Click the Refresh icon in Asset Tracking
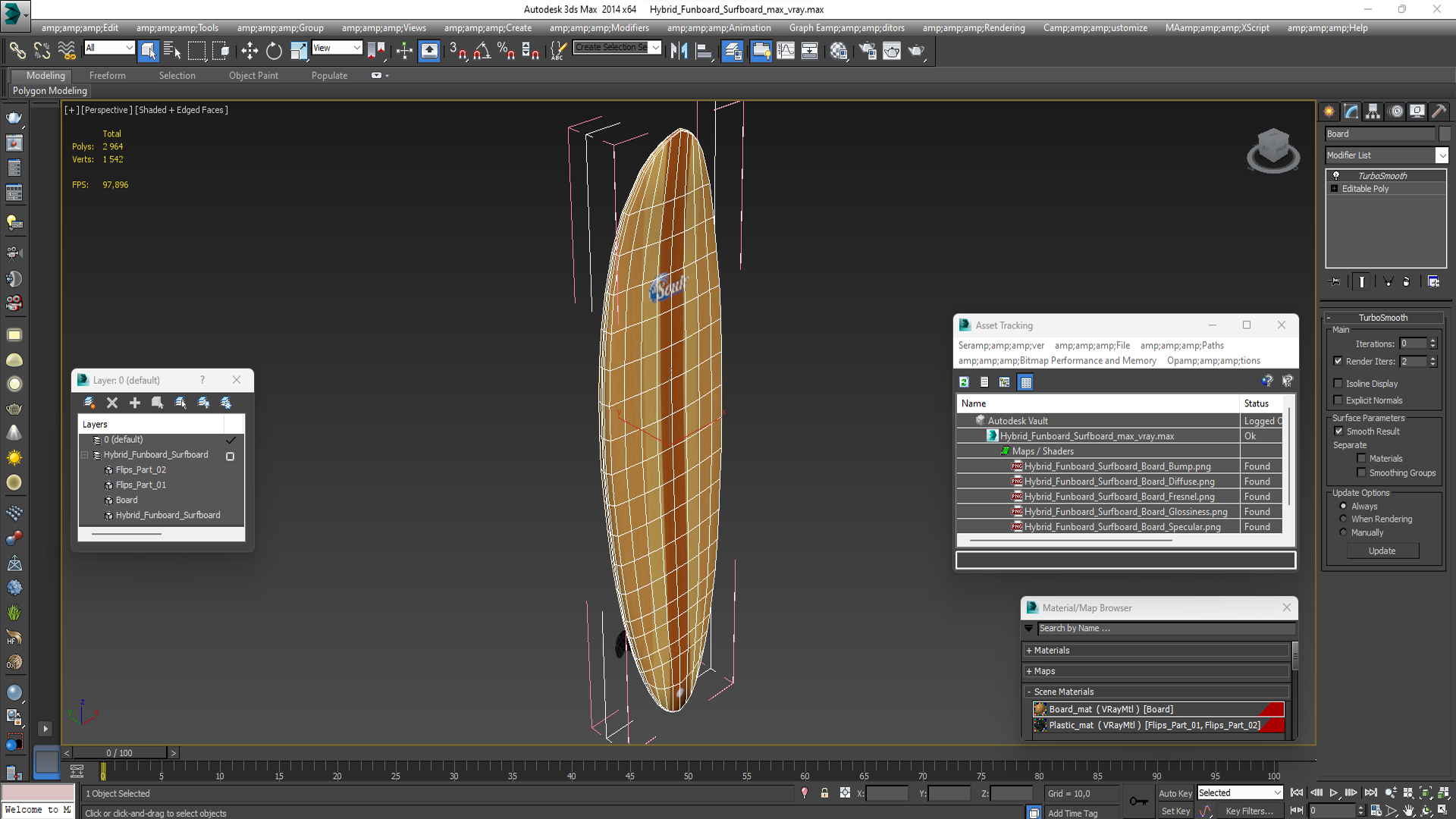The image size is (1456, 819). [x=964, y=382]
